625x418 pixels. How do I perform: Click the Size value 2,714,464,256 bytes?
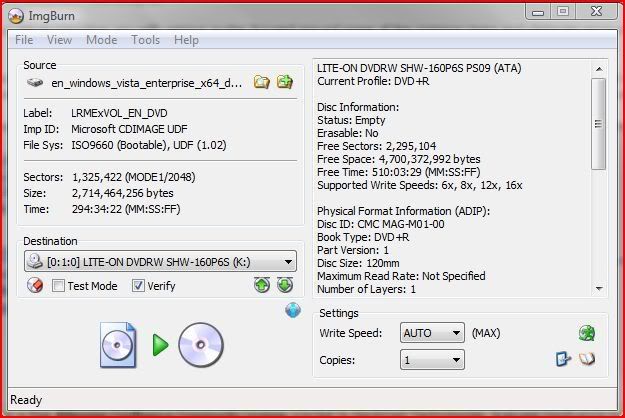[x=123, y=193]
